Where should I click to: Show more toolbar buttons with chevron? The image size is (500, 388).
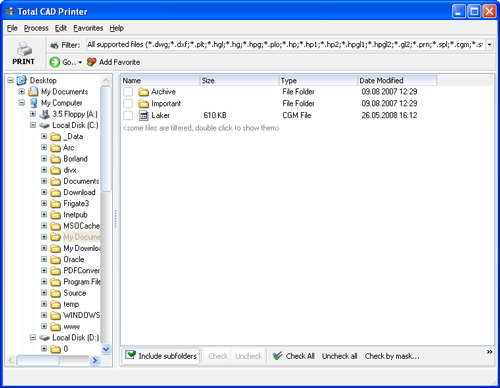click(x=489, y=352)
